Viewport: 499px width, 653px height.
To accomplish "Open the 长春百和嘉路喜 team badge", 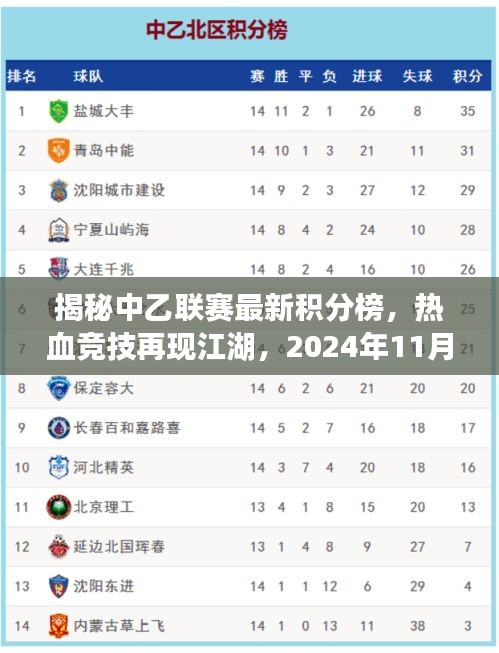I will (x=59, y=428).
